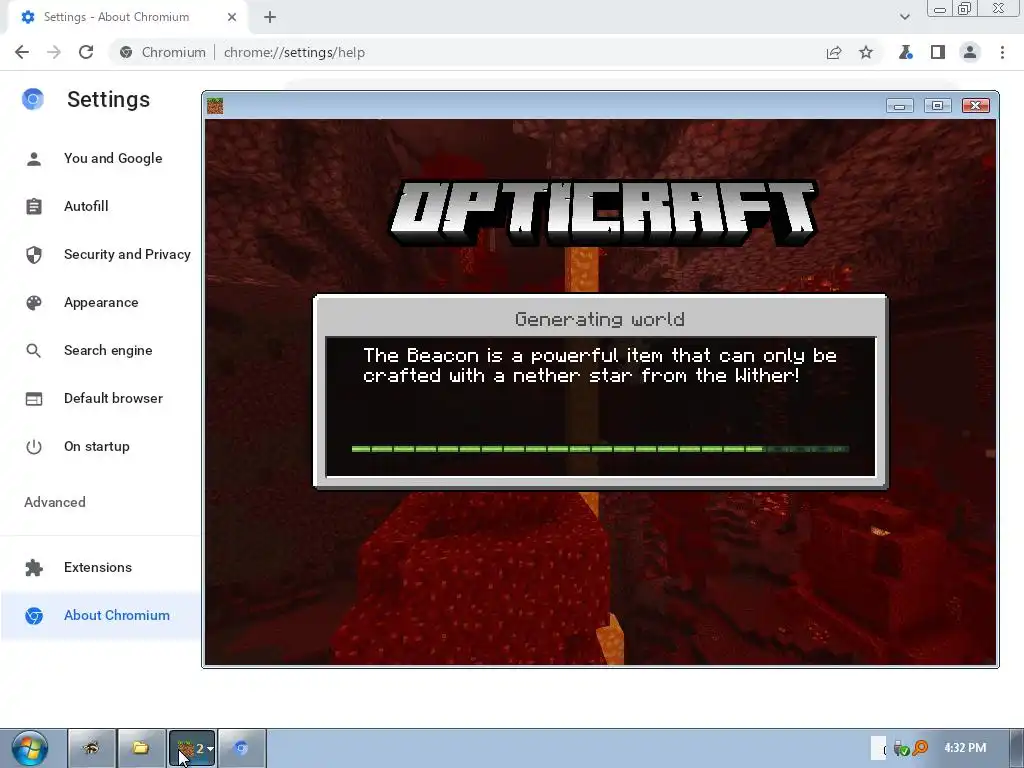The width and height of the screenshot is (1024, 768).
Task: Click the orange magnifier tray icon
Action: 920,748
